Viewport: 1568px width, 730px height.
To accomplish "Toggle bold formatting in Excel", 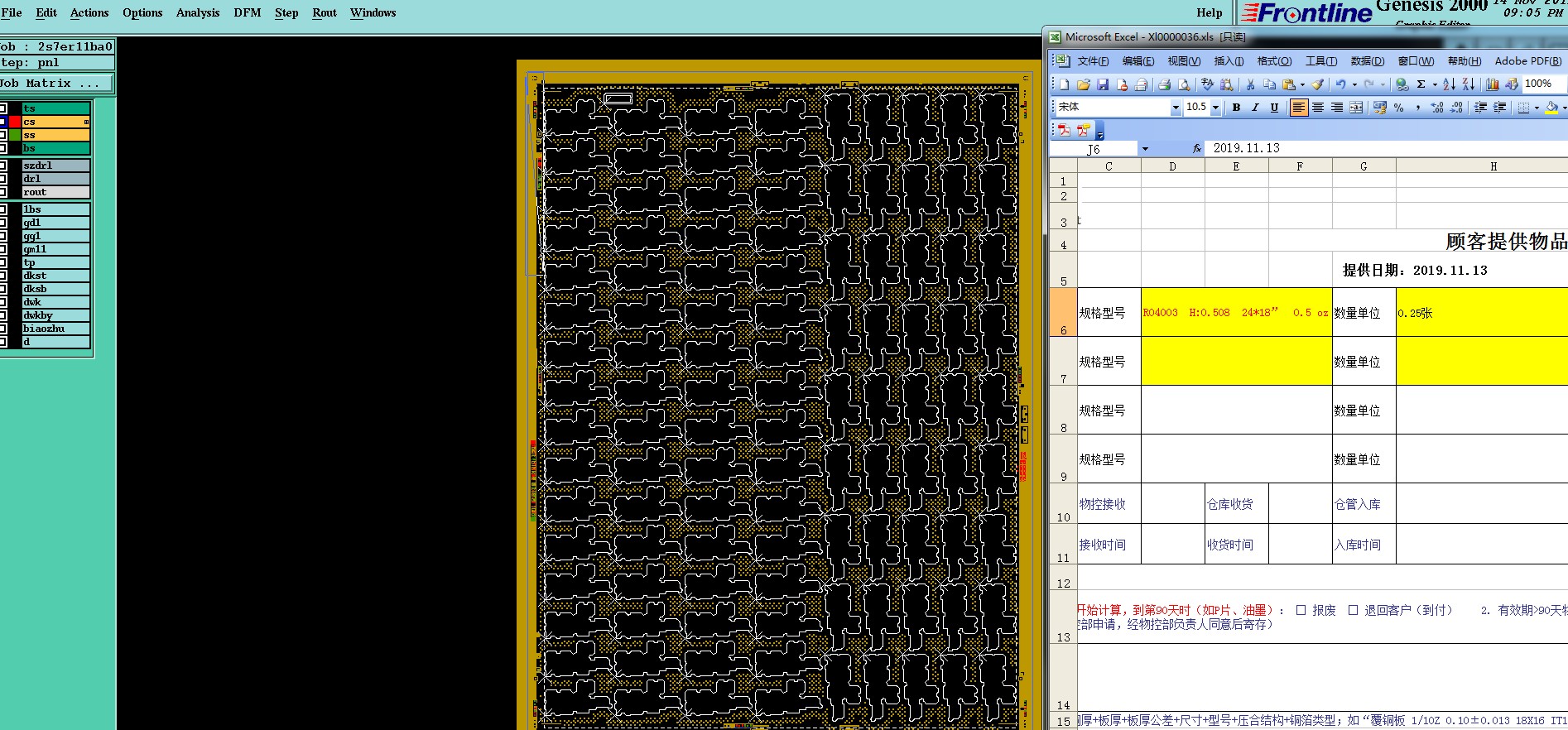I will click(1236, 108).
